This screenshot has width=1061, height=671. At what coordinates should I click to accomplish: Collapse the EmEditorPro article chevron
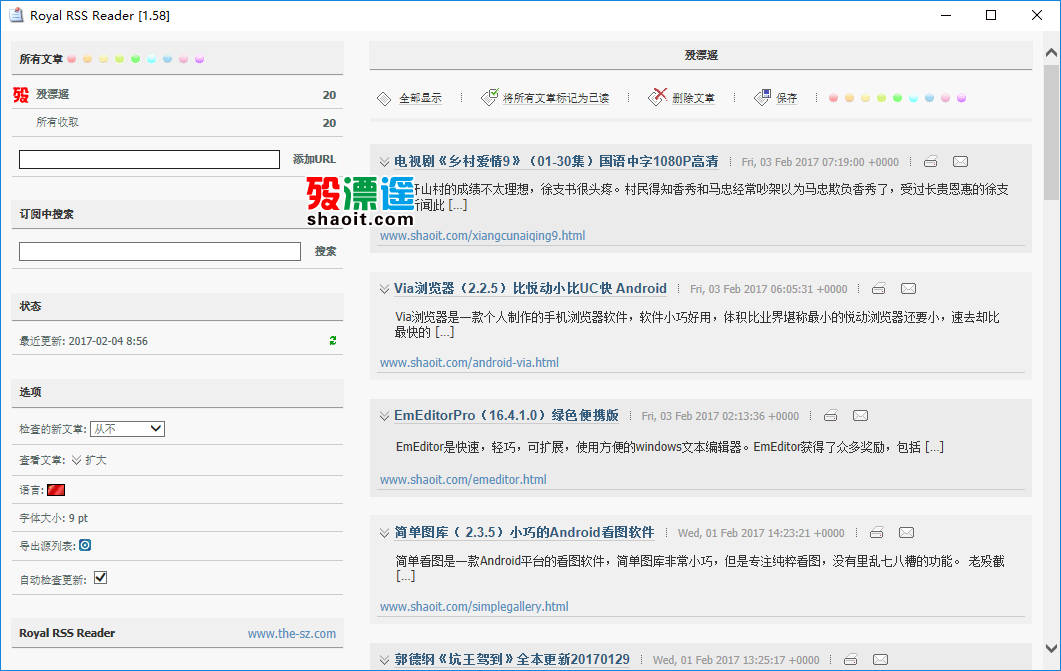click(384, 417)
